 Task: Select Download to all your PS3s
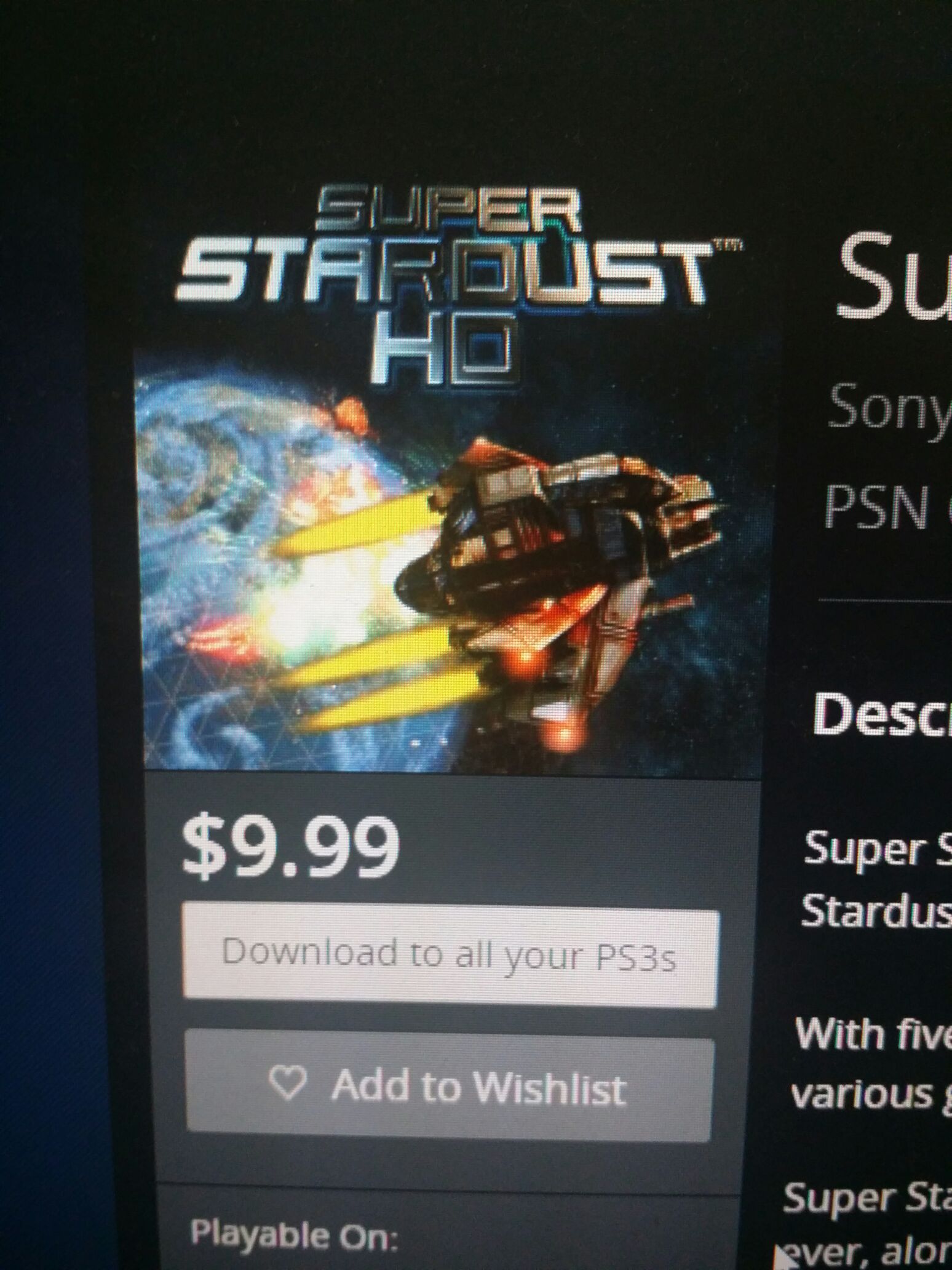tap(450, 956)
